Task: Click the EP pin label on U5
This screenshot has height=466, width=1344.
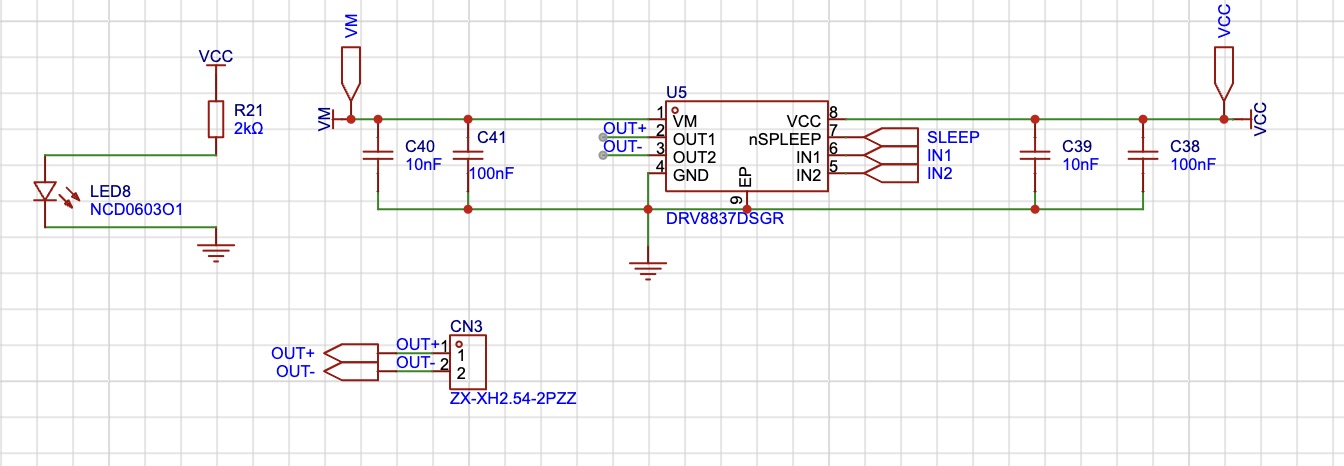Action: [744, 178]
